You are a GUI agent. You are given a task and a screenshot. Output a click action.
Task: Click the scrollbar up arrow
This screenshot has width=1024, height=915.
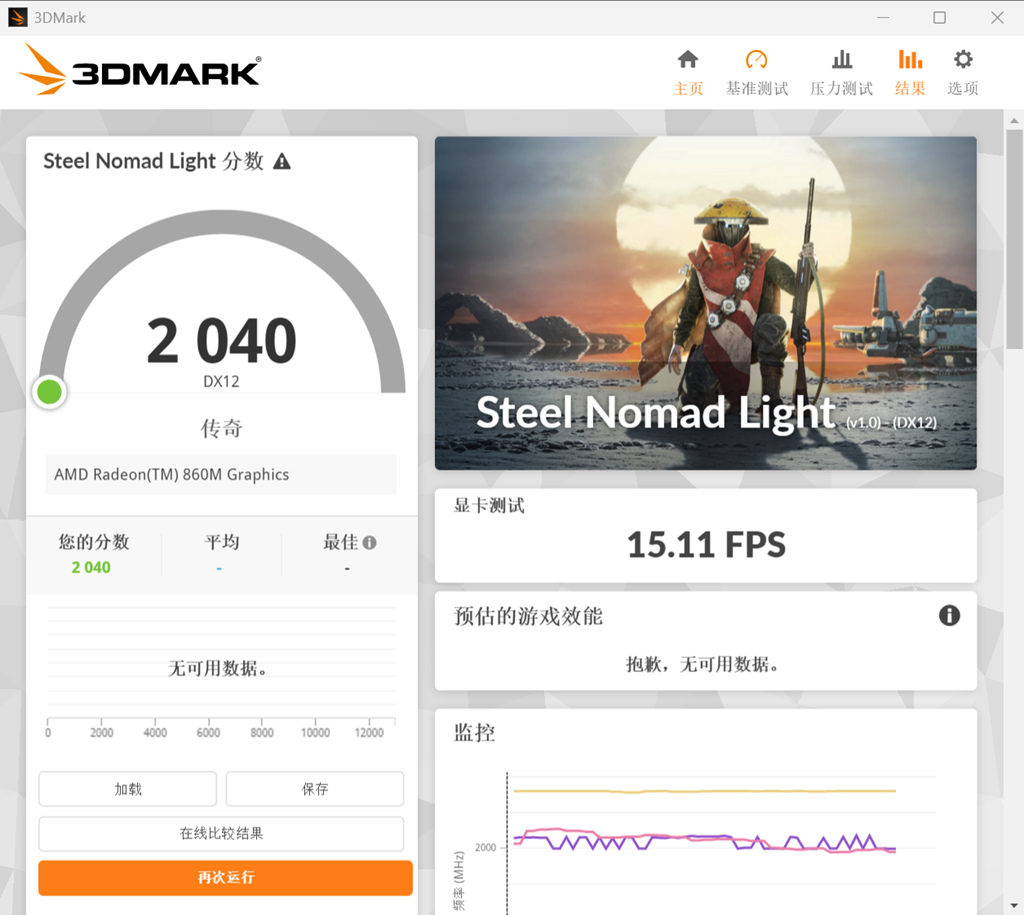1014,121
